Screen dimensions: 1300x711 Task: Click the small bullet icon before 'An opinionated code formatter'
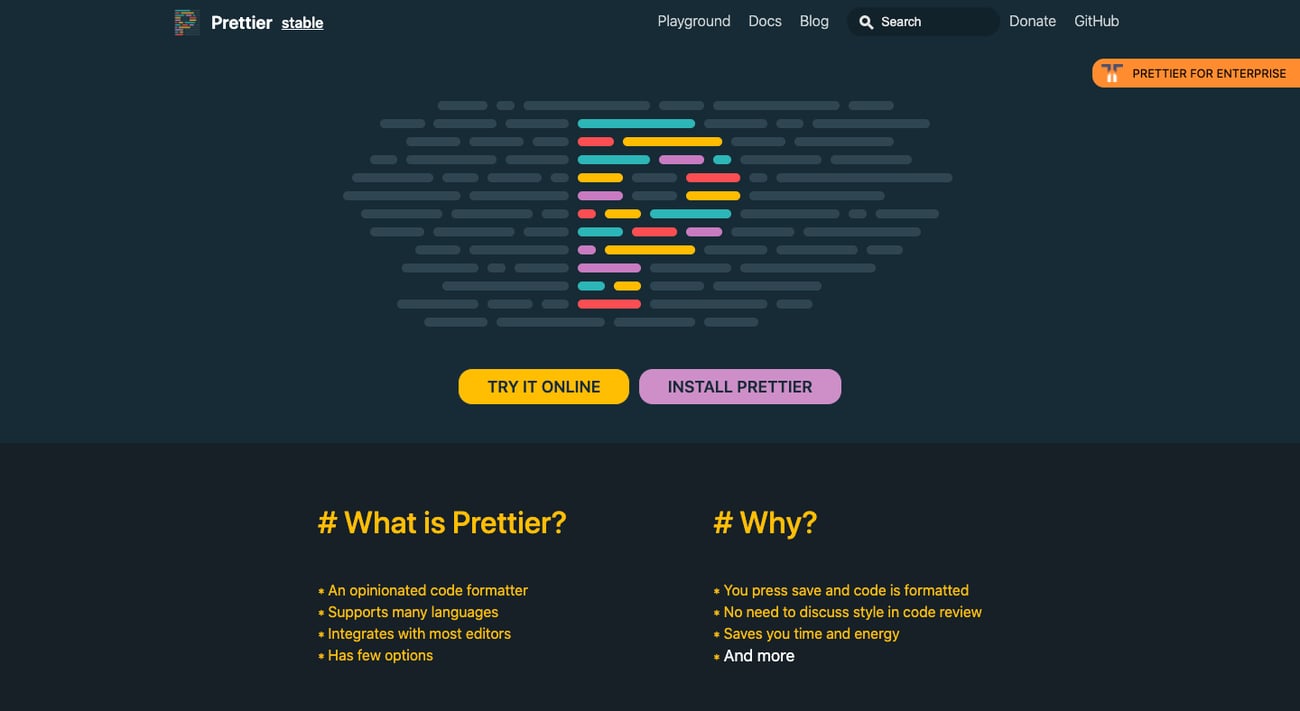(320, 590)
